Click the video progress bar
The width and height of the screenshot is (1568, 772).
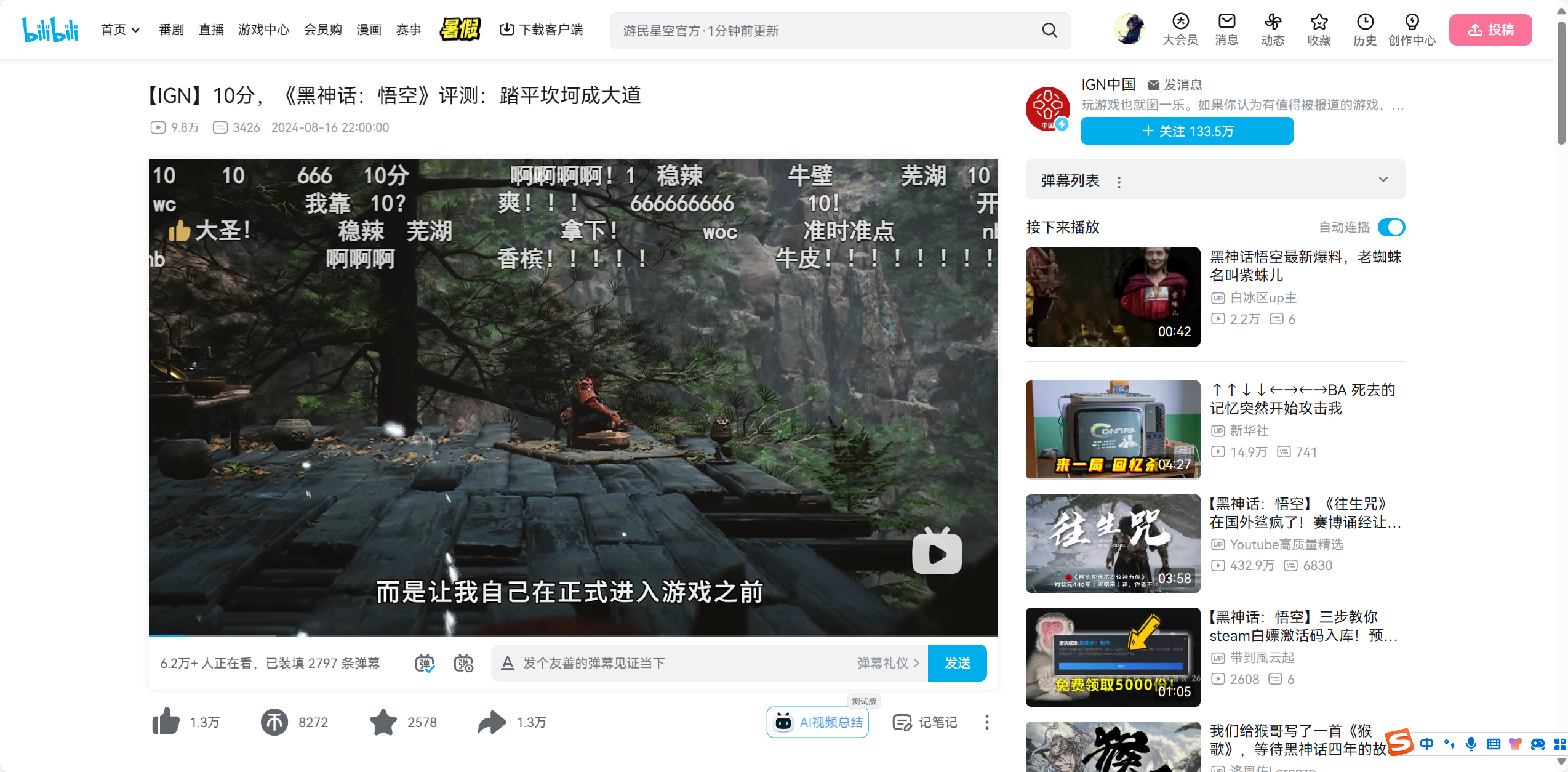[x=573, y=635]
